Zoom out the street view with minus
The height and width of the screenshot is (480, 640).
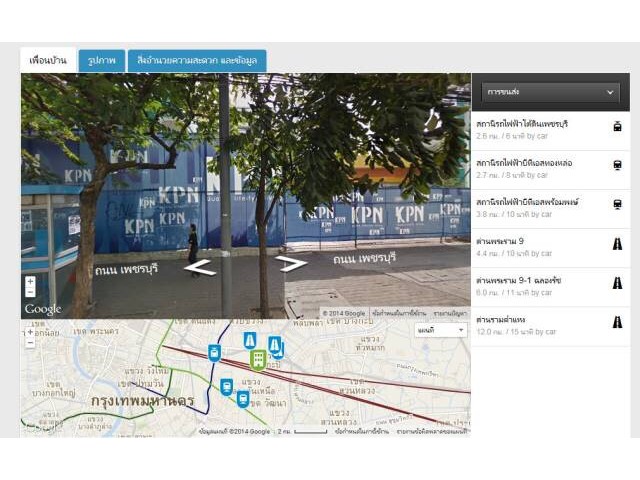(x=30, y=293)
